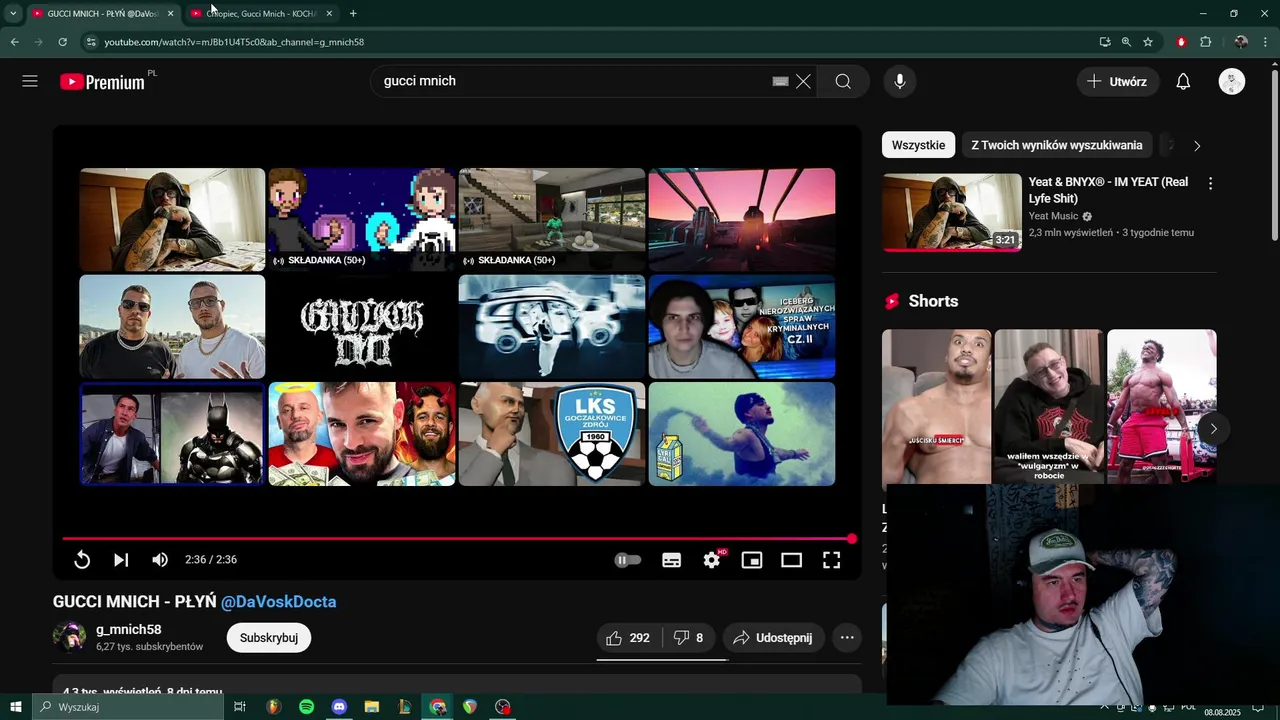The height and width of the screenshot is (720, 1280).
Task: Open player settings gear
Action: tap(712, 560)
